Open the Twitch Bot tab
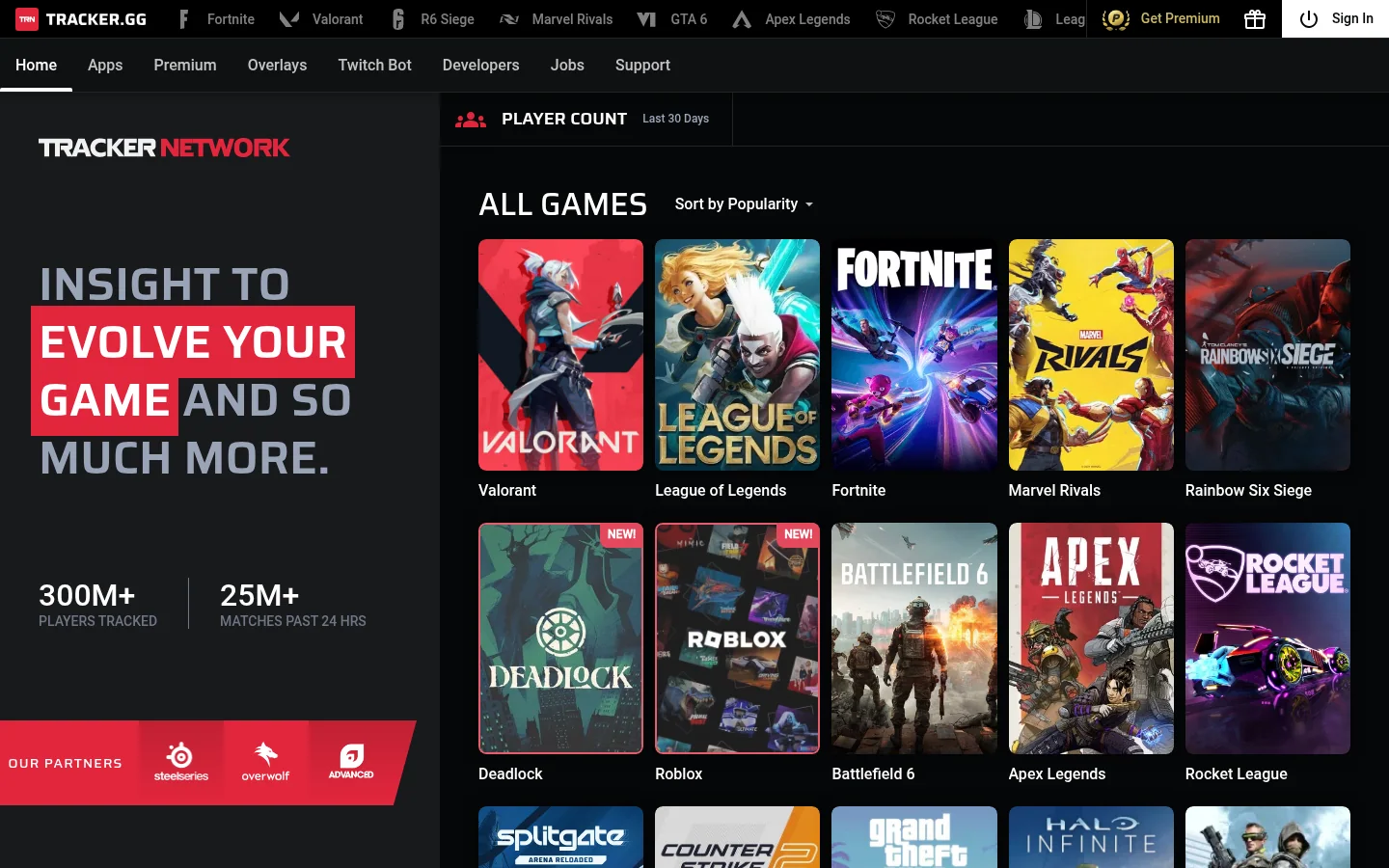 click(x=375, y=66)
